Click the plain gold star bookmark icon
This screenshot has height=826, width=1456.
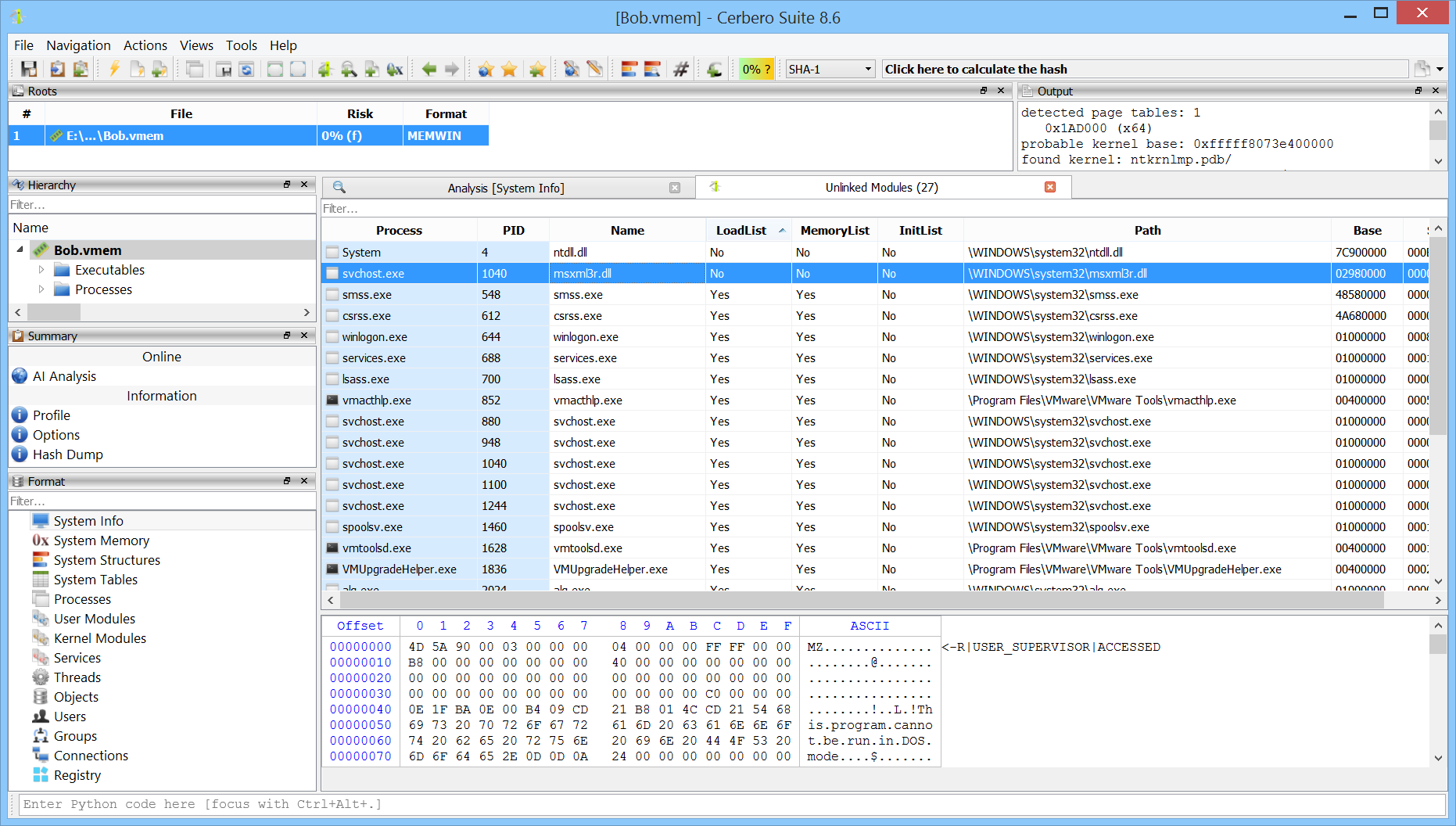pyautogui.click(x=509, y=70)
